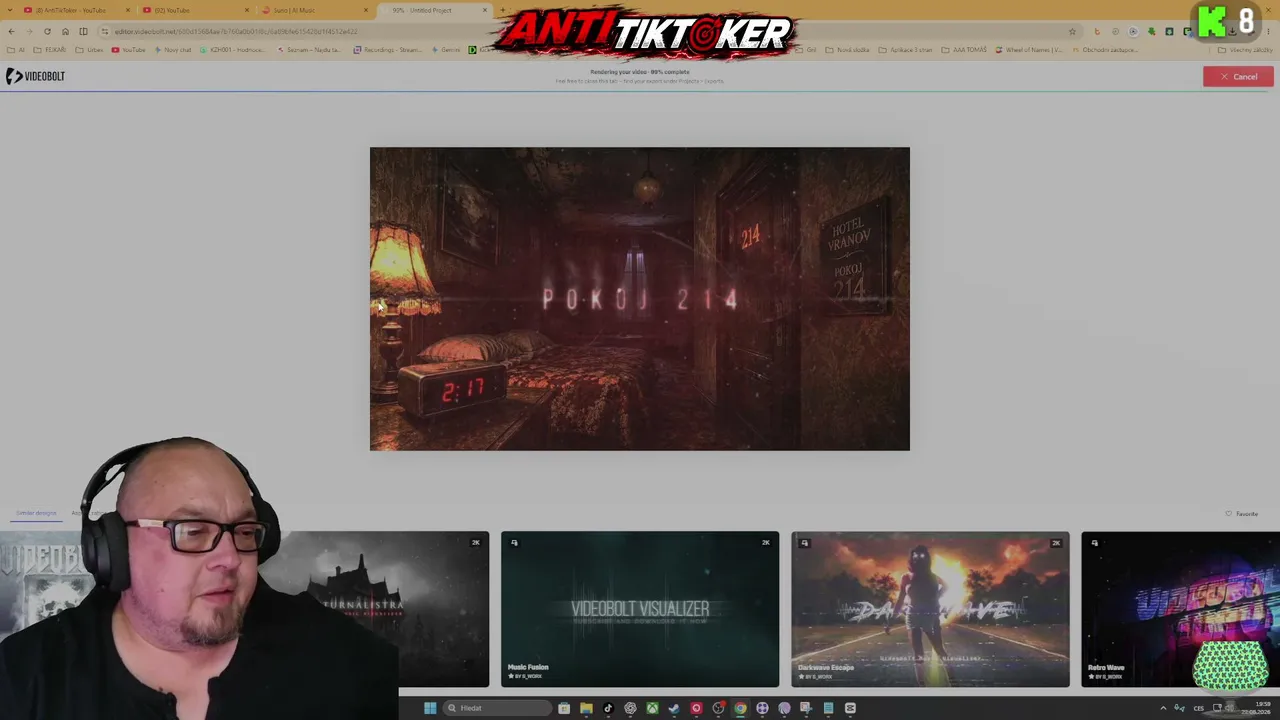Image resolution: width=1280 pixels, height=720 pixels.
Task: Open the AI bookmarks folder
Action: click(x=16, y=50)
